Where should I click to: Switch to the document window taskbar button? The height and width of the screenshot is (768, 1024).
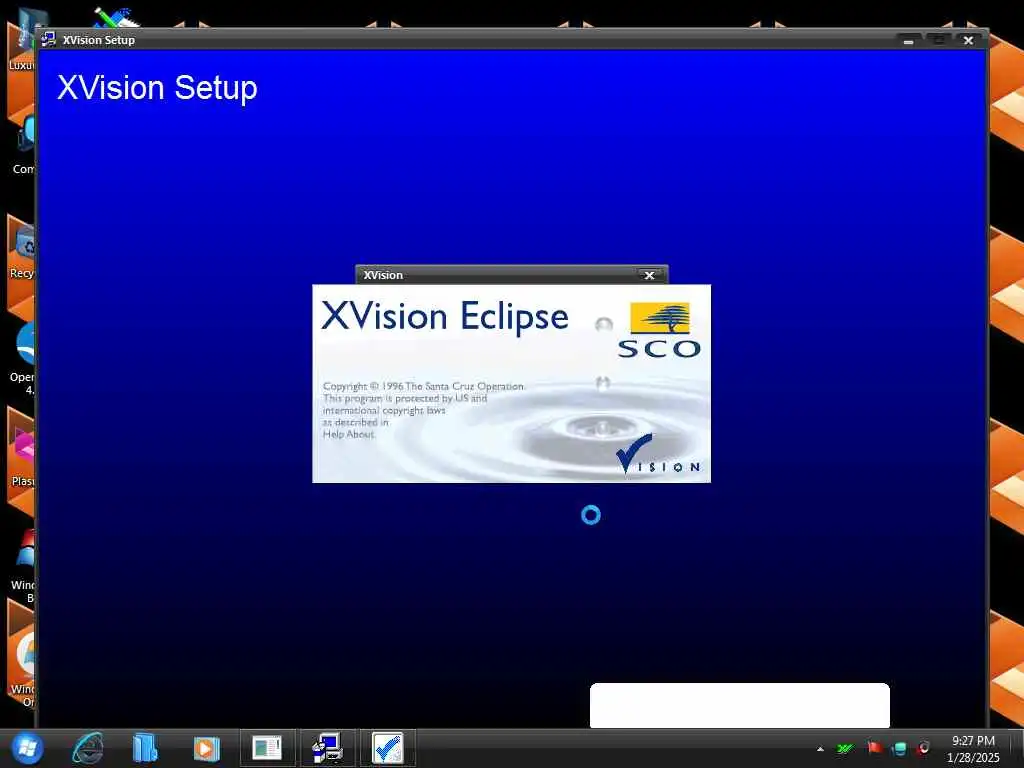[x=267, y=748]
